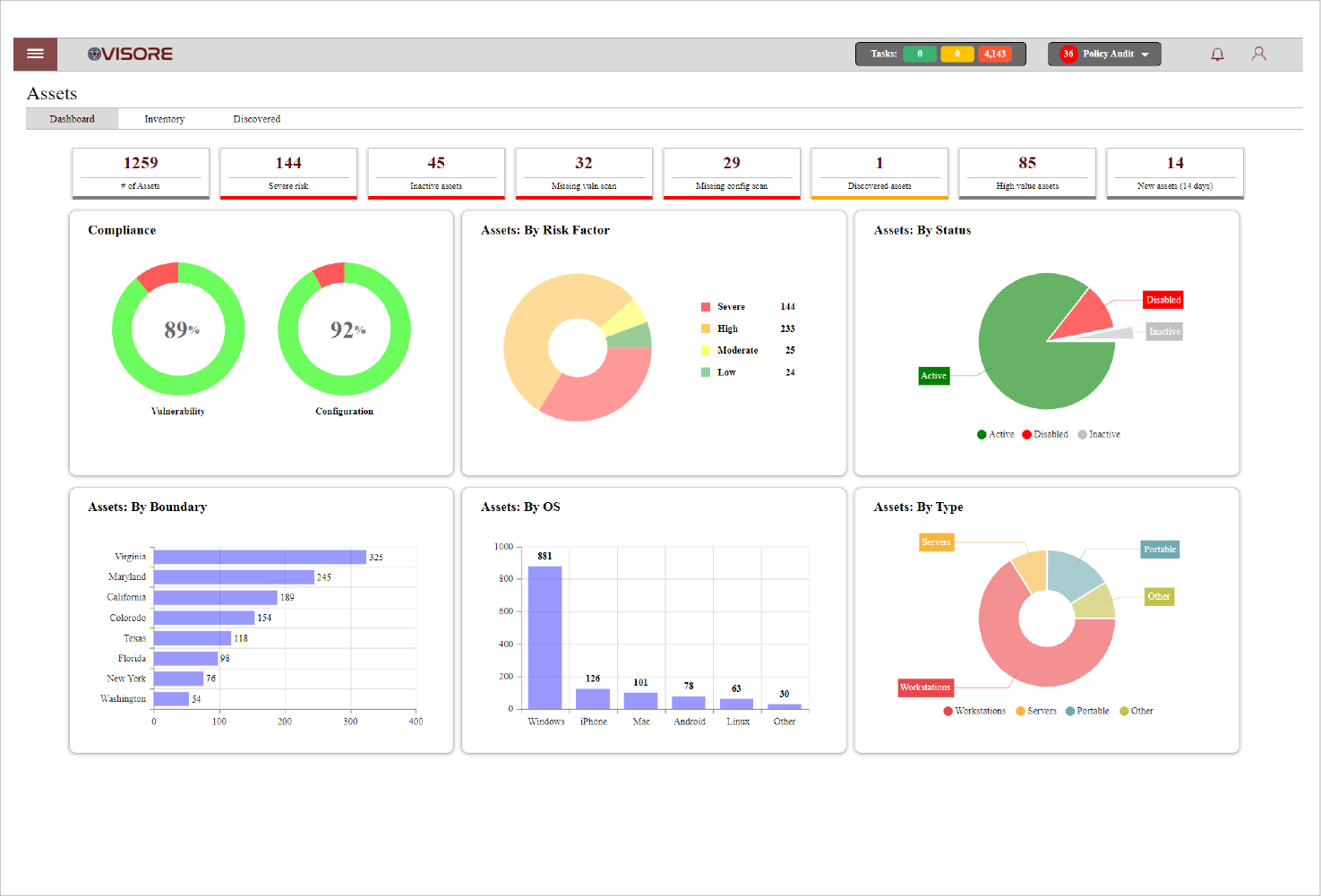Viewport: 1321px width, 896px height.
Task: Click the Mac bar with 101
Action: pos(640,701)
